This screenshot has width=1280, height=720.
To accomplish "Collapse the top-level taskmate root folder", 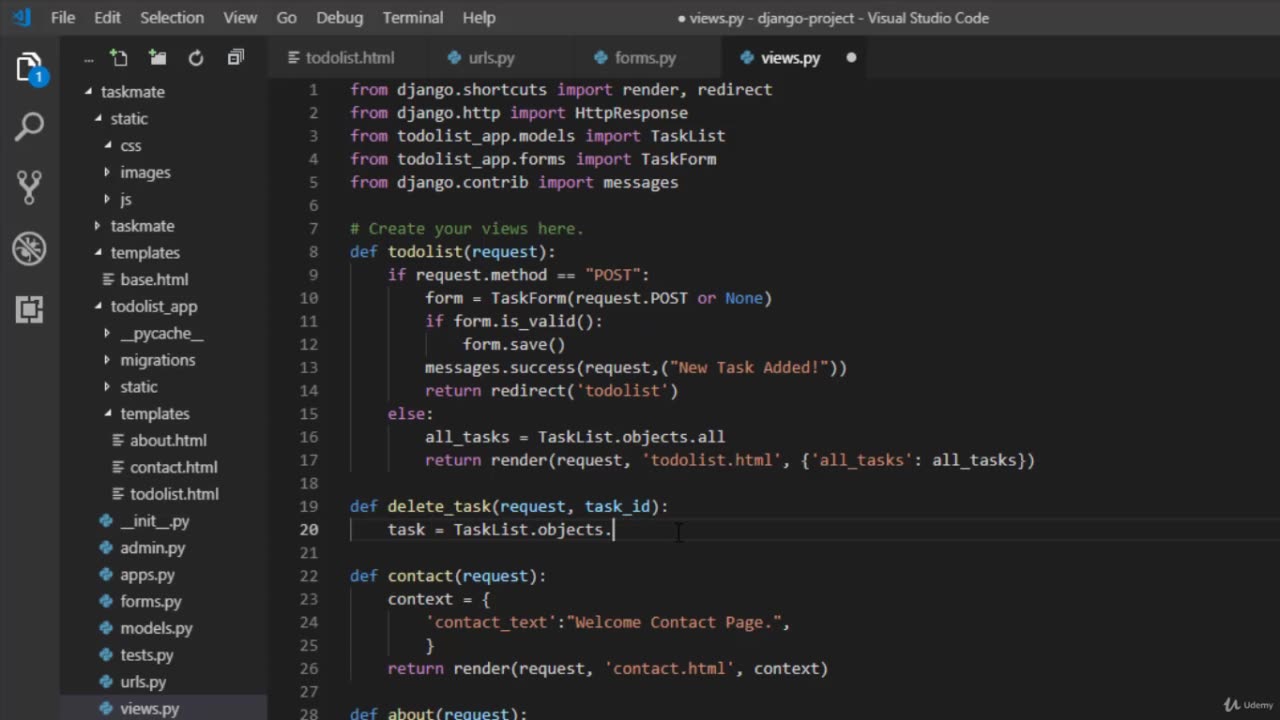I will click(x=88, y=92).
